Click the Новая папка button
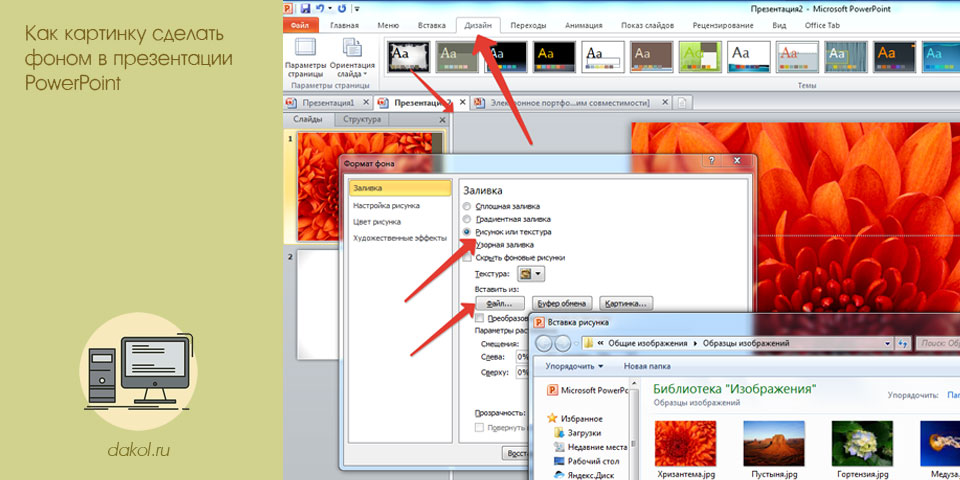Image resolution: width=960 pixels, height=480 pixels. (647, 366)
